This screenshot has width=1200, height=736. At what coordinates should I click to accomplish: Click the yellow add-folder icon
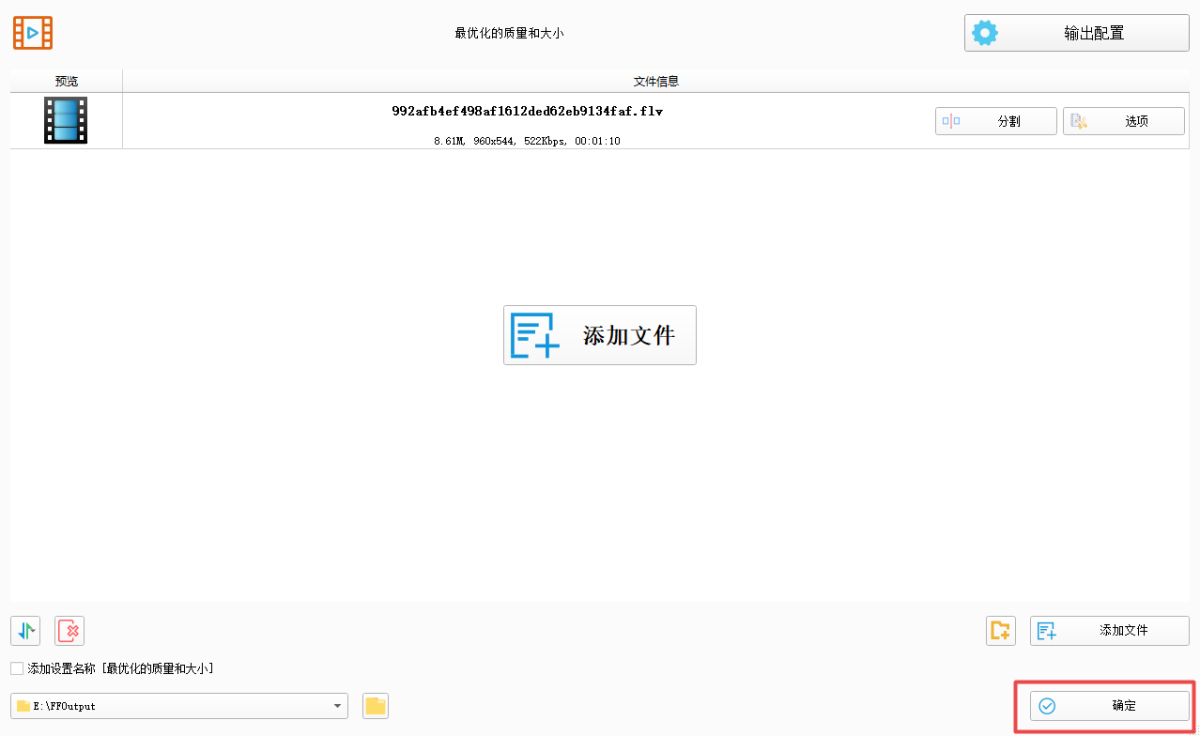1000,630
